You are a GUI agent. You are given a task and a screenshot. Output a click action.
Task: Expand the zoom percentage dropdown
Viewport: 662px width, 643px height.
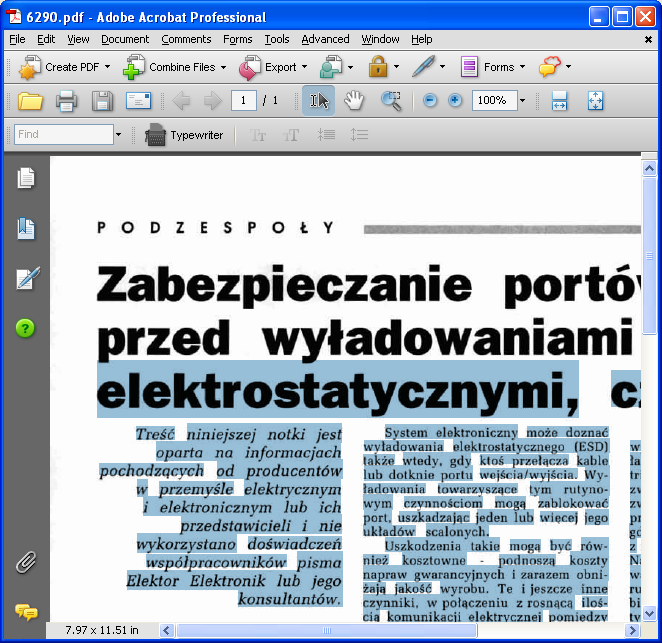click(522, 101)
